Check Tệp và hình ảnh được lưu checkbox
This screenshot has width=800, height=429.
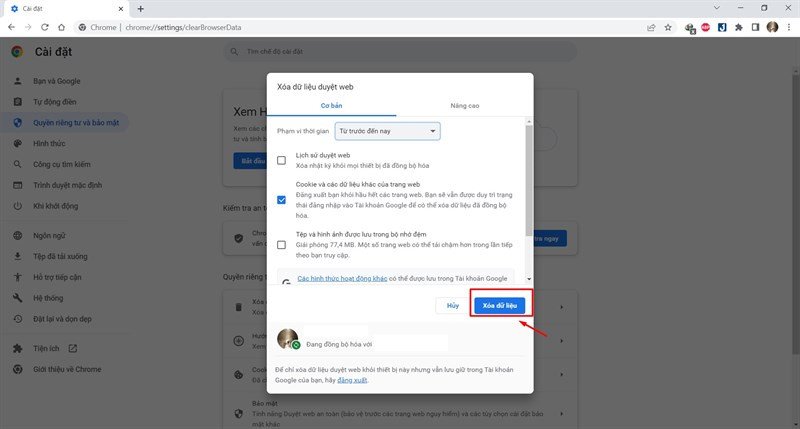(282, 244)
